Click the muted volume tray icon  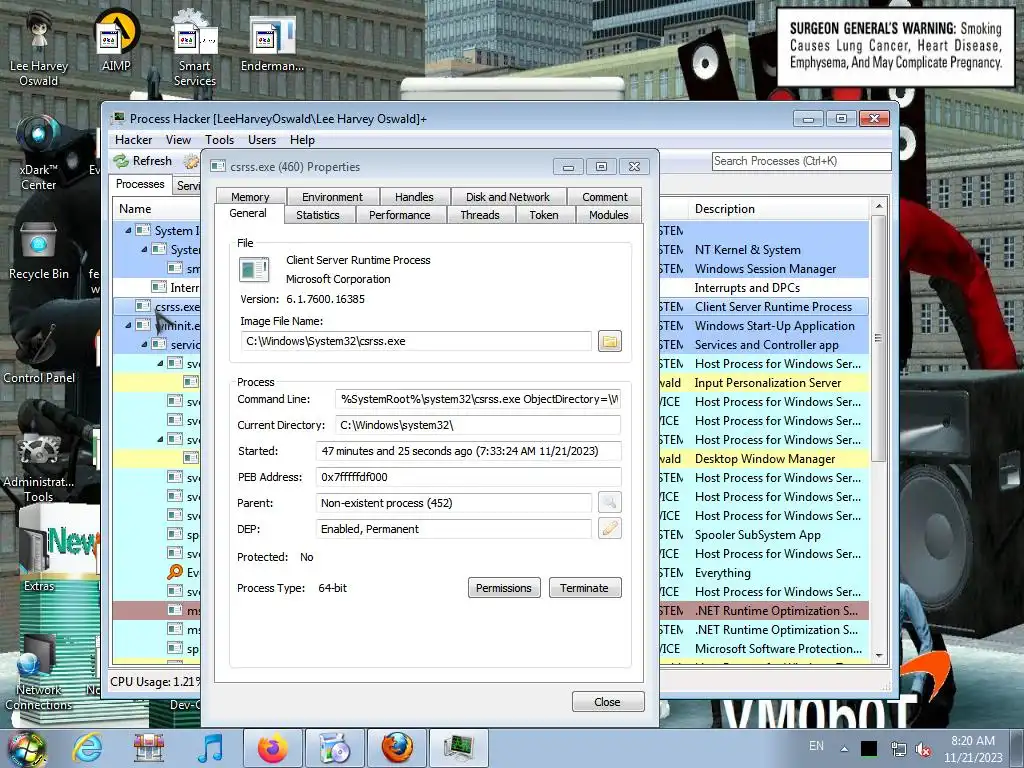[923, 749]
